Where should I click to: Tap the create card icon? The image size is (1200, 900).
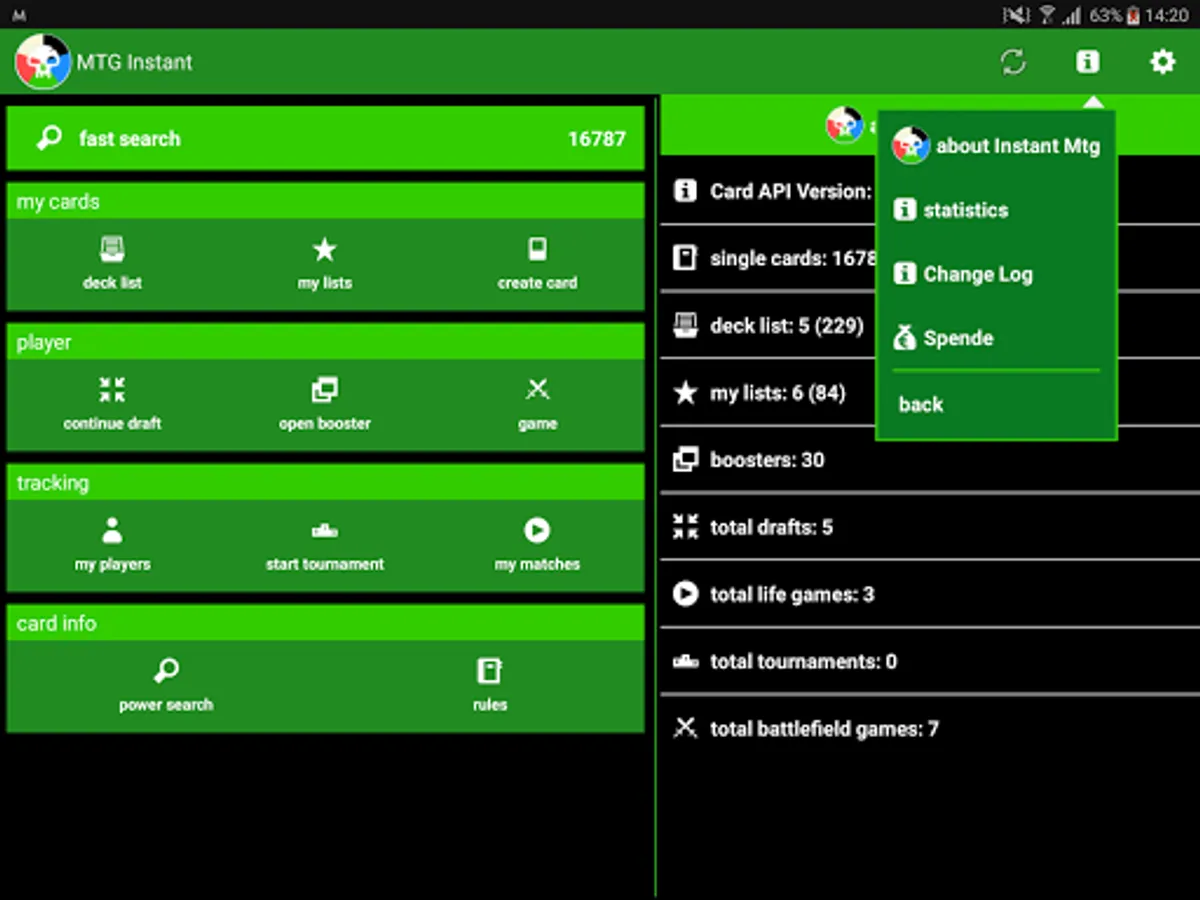[537, 249]
